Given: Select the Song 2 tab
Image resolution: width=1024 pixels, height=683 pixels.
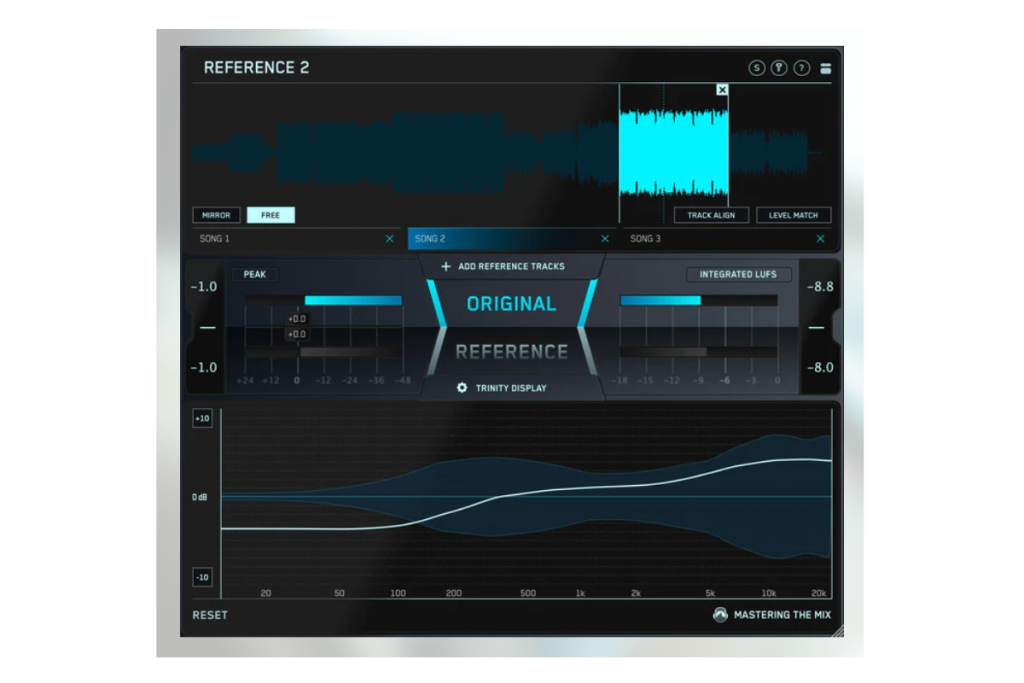Looking at the screenshot, I should pos(511,239).
